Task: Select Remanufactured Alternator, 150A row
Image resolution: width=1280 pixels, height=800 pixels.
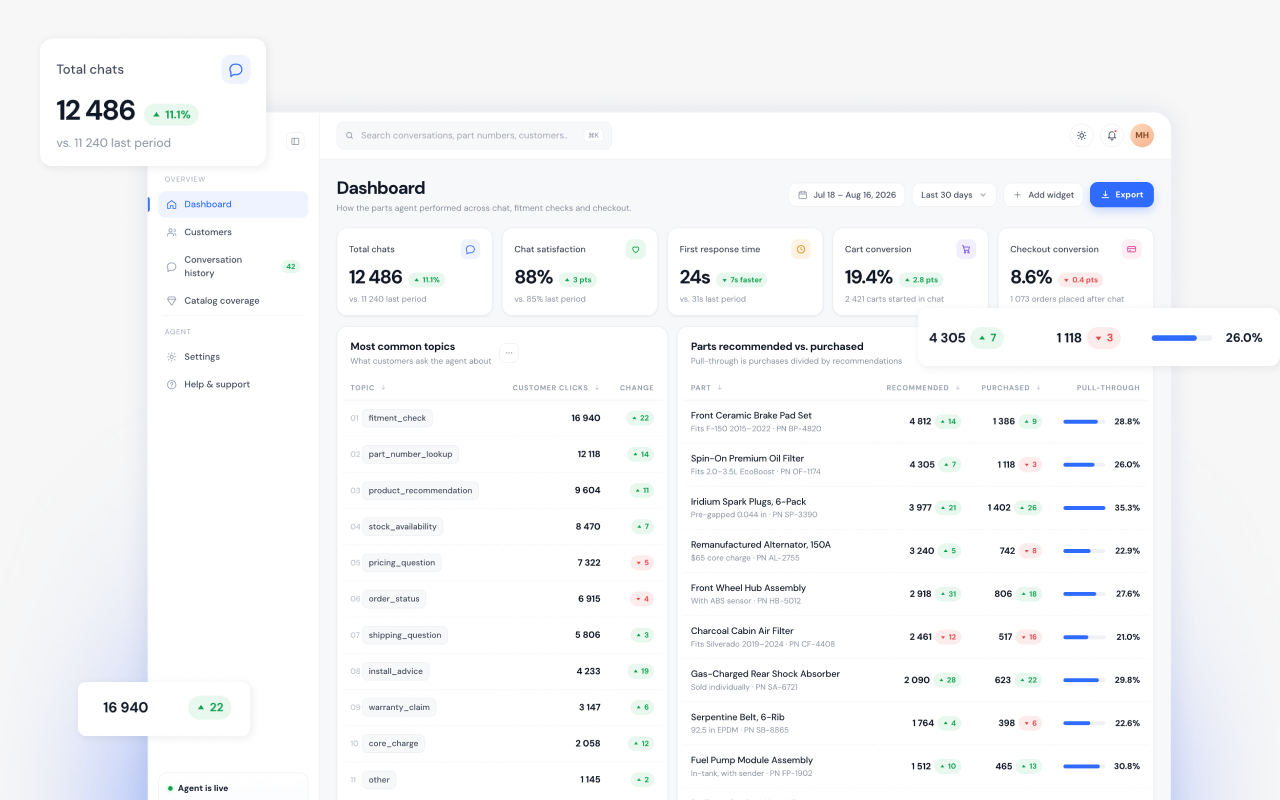Action: 915,551
